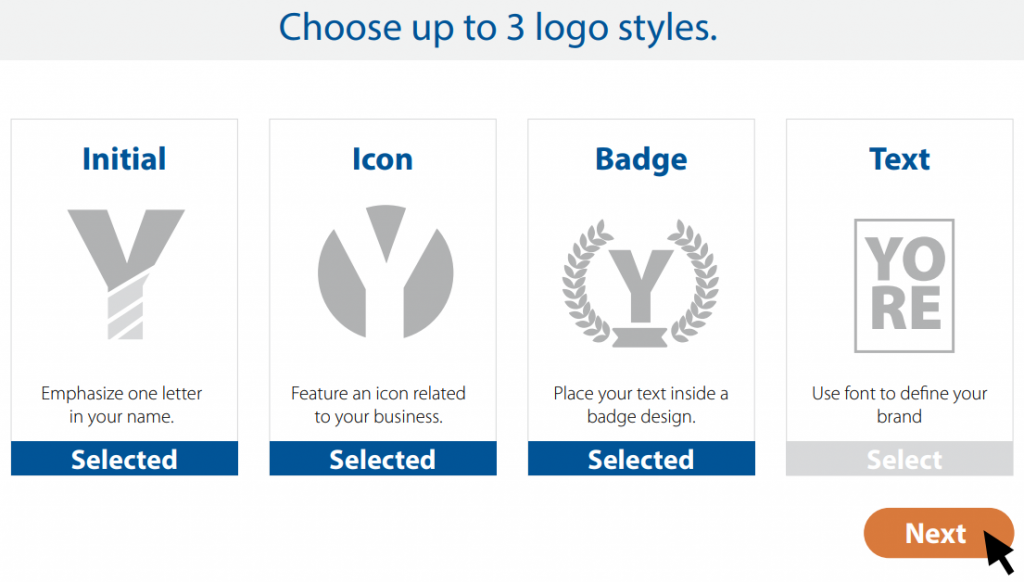Click the Text card heading
The width and height of the screenshot is (1024, 582).
(898, 158)
